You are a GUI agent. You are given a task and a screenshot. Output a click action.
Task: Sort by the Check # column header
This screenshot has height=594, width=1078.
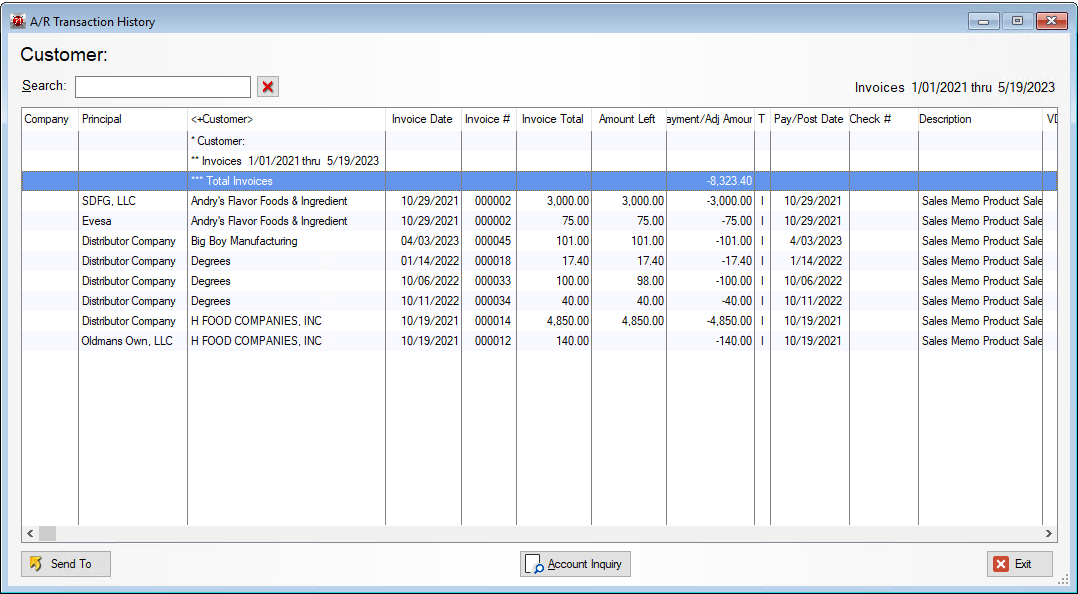point(883,119)
